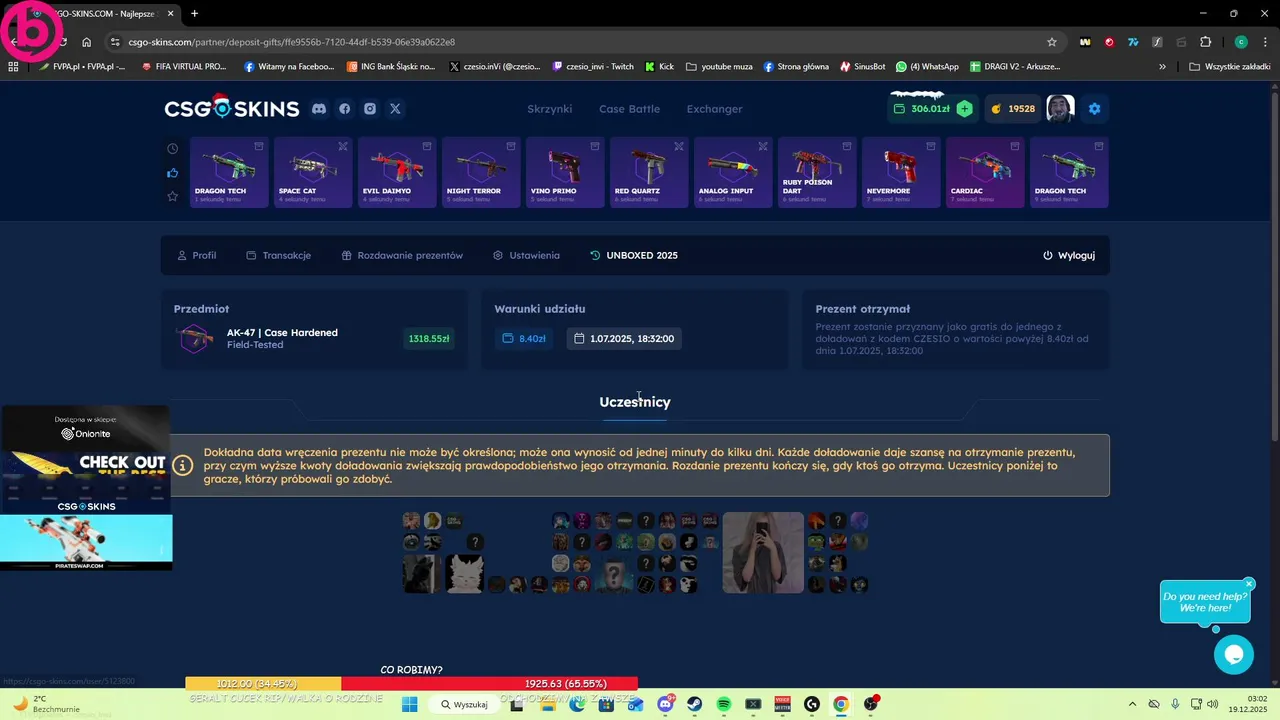Show hidden system tray icons
Viewport: 1280px width, 720px height.
click(1132, 704)
